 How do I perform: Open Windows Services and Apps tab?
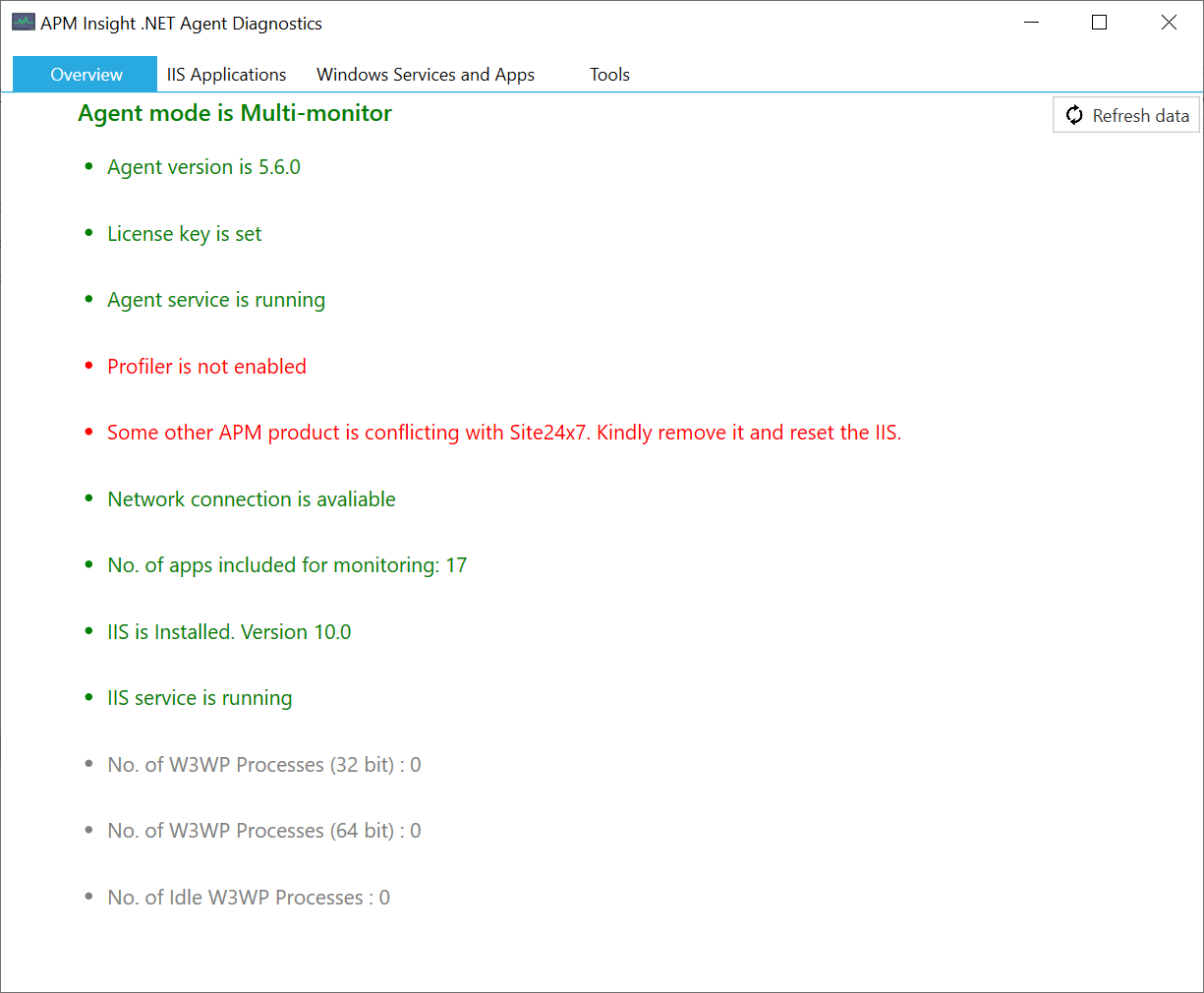click(x=426, y=75)
